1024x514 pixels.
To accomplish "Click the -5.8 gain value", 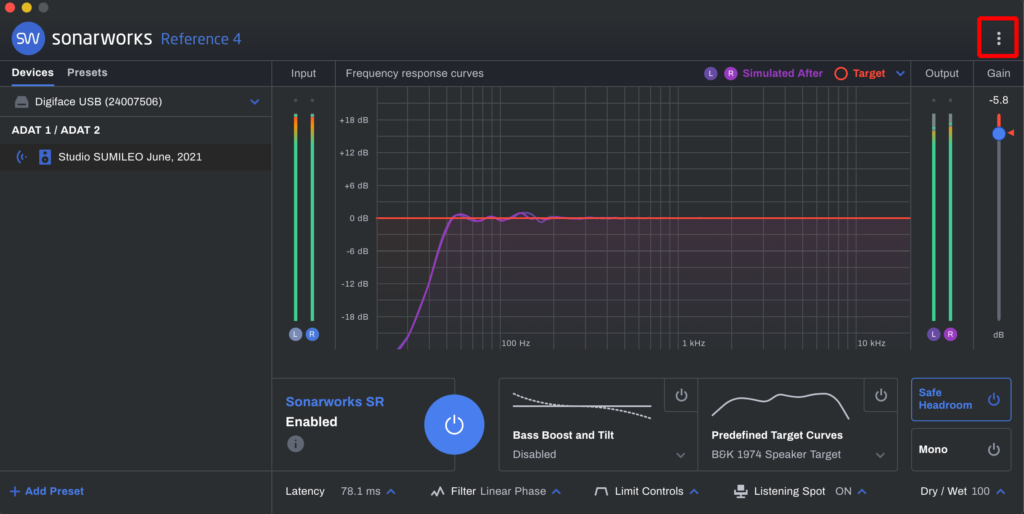I will pos(999,100).
